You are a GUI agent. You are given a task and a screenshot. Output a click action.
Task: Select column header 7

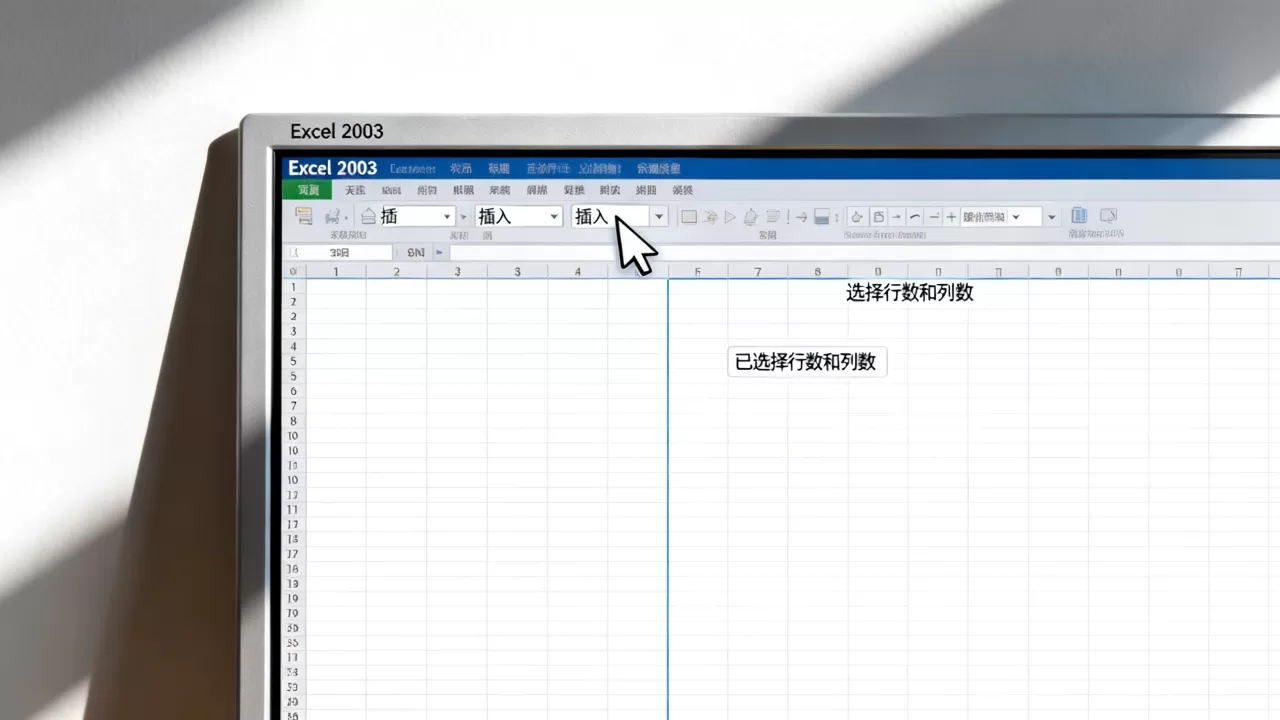point(758,271)
